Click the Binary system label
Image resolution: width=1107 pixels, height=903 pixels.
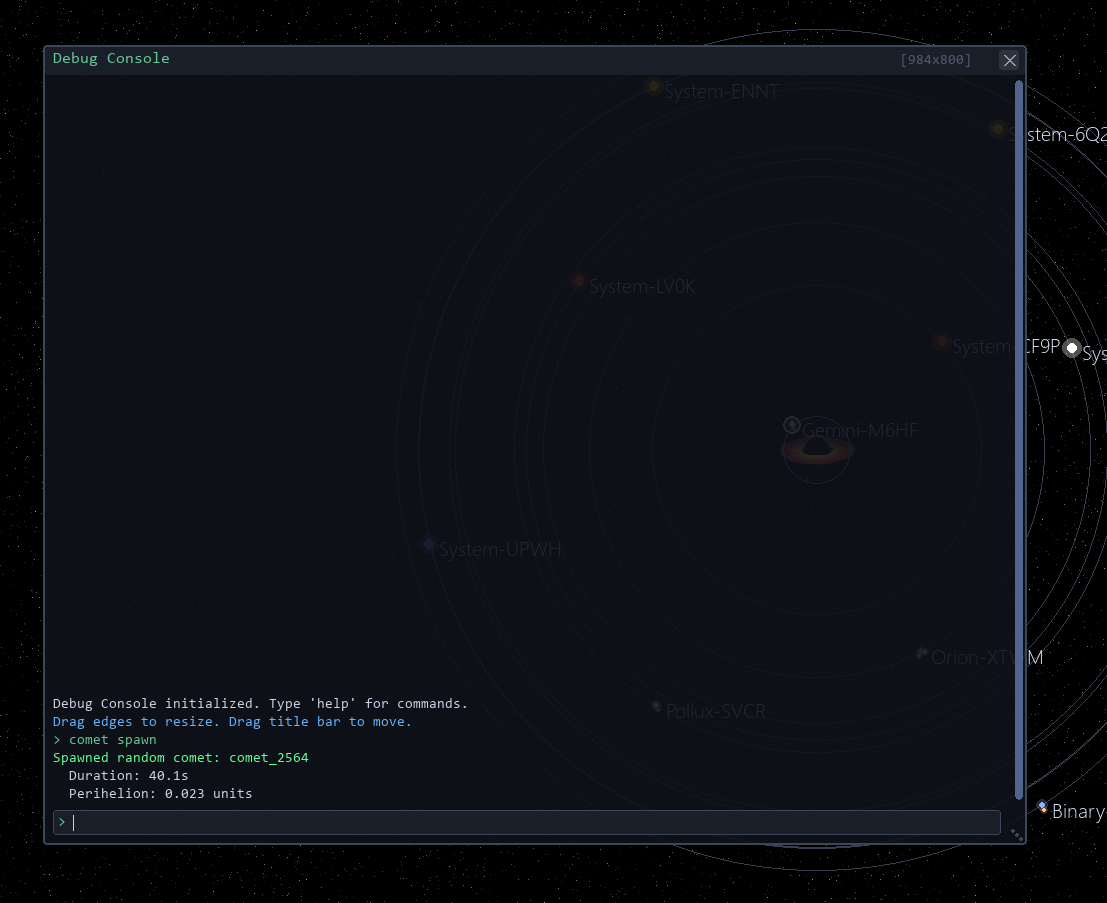[1079, 812]
